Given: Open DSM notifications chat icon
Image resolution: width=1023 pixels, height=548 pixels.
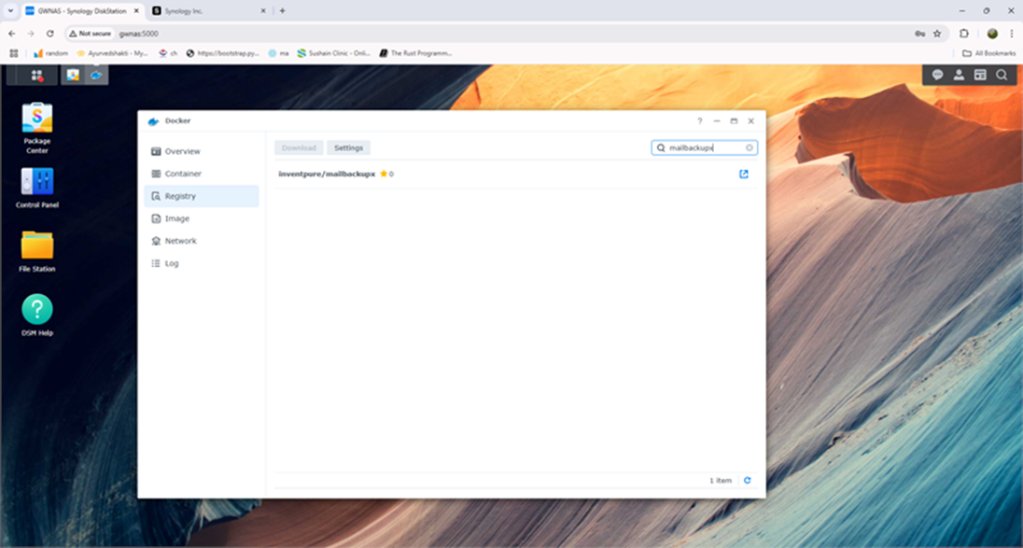Looking at the screenshot, I should click(938, 75).
